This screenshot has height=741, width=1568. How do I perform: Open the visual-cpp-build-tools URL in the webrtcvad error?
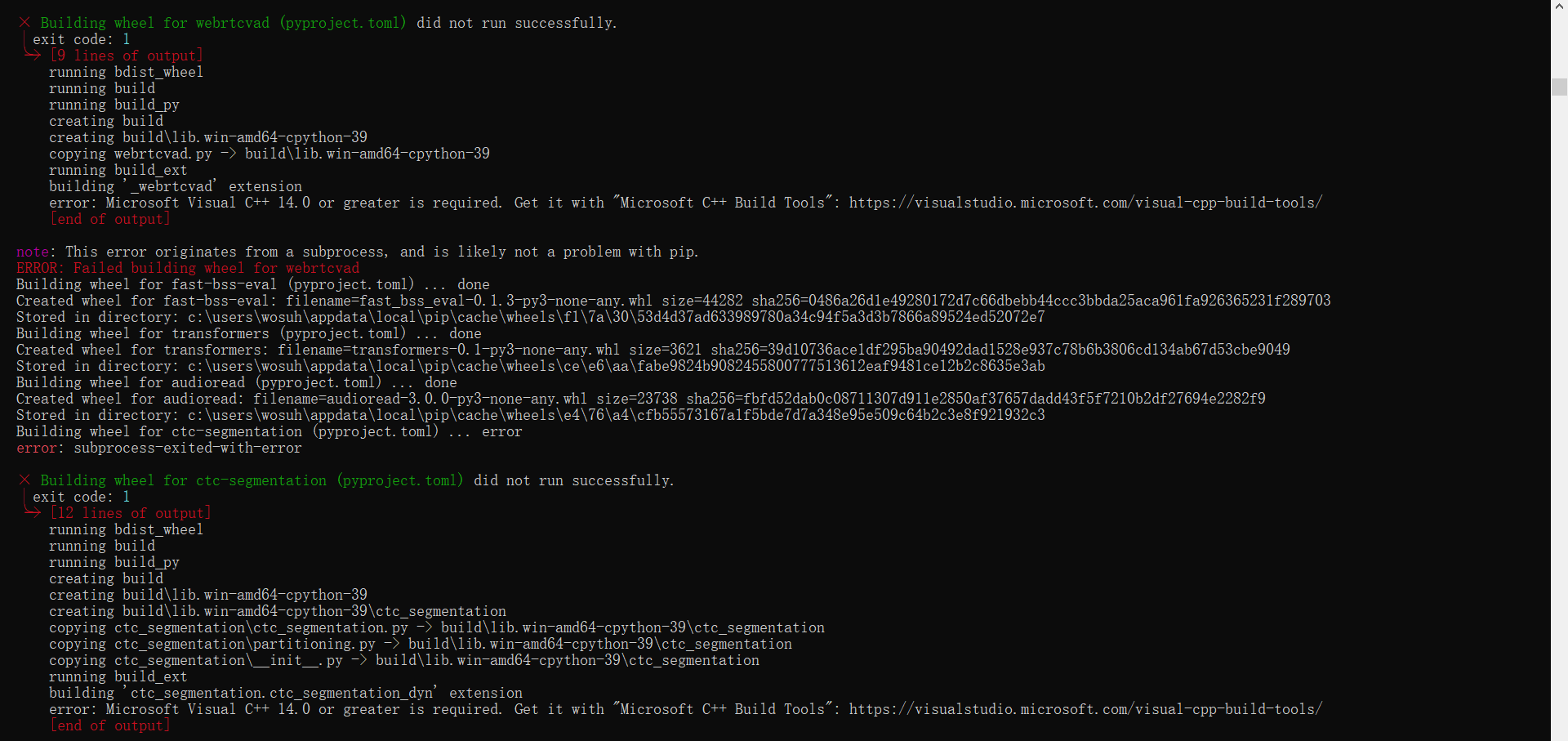coord(1085,203)
